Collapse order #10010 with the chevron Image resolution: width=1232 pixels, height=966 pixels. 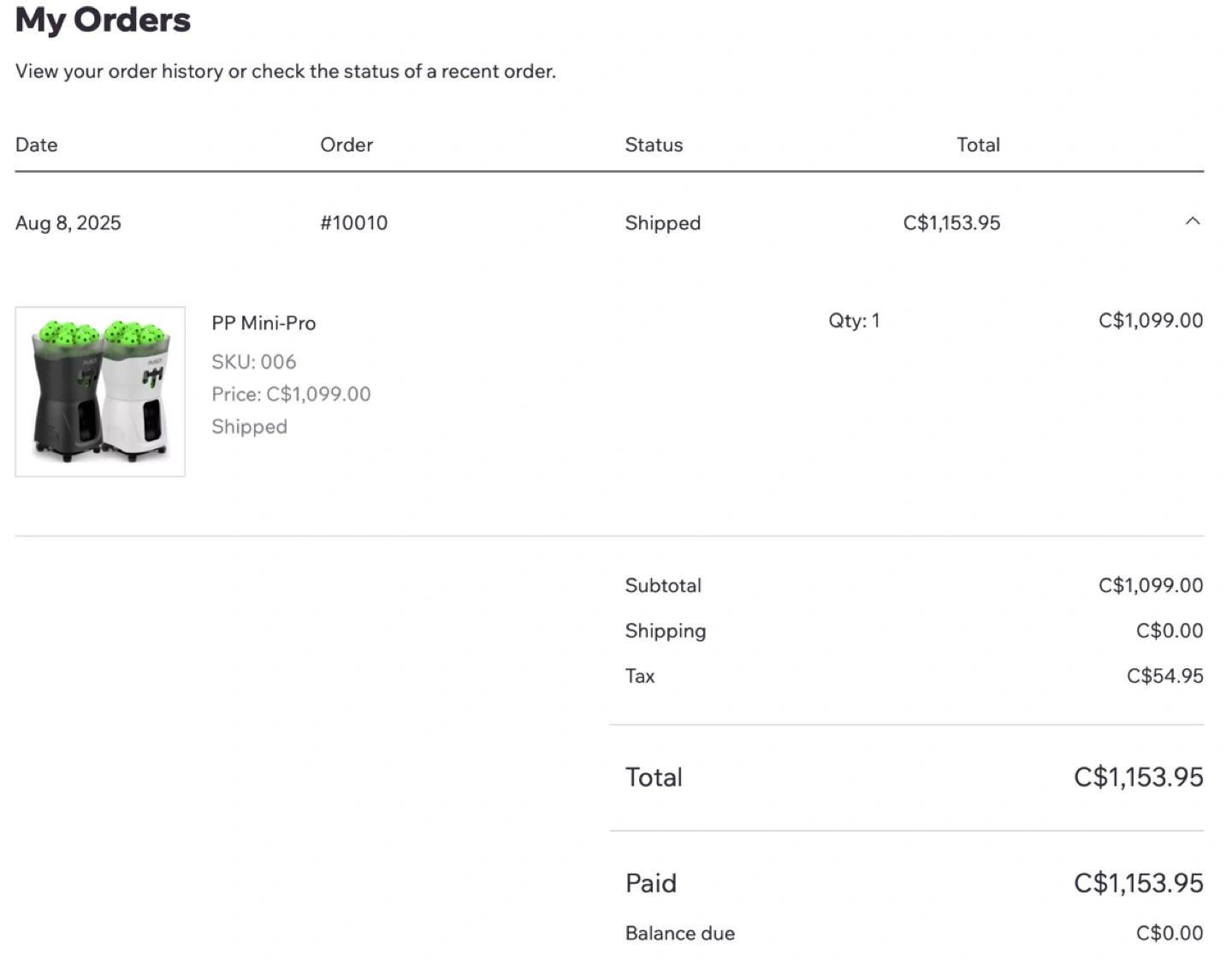(1192, 222)
